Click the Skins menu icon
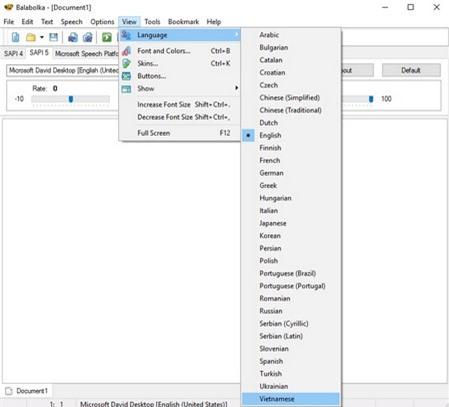The image size is (449, 407). coord(126,63)
